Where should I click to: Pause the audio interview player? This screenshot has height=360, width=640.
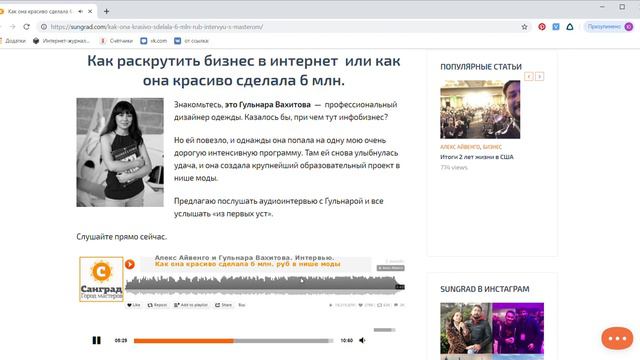pos(96,340)
